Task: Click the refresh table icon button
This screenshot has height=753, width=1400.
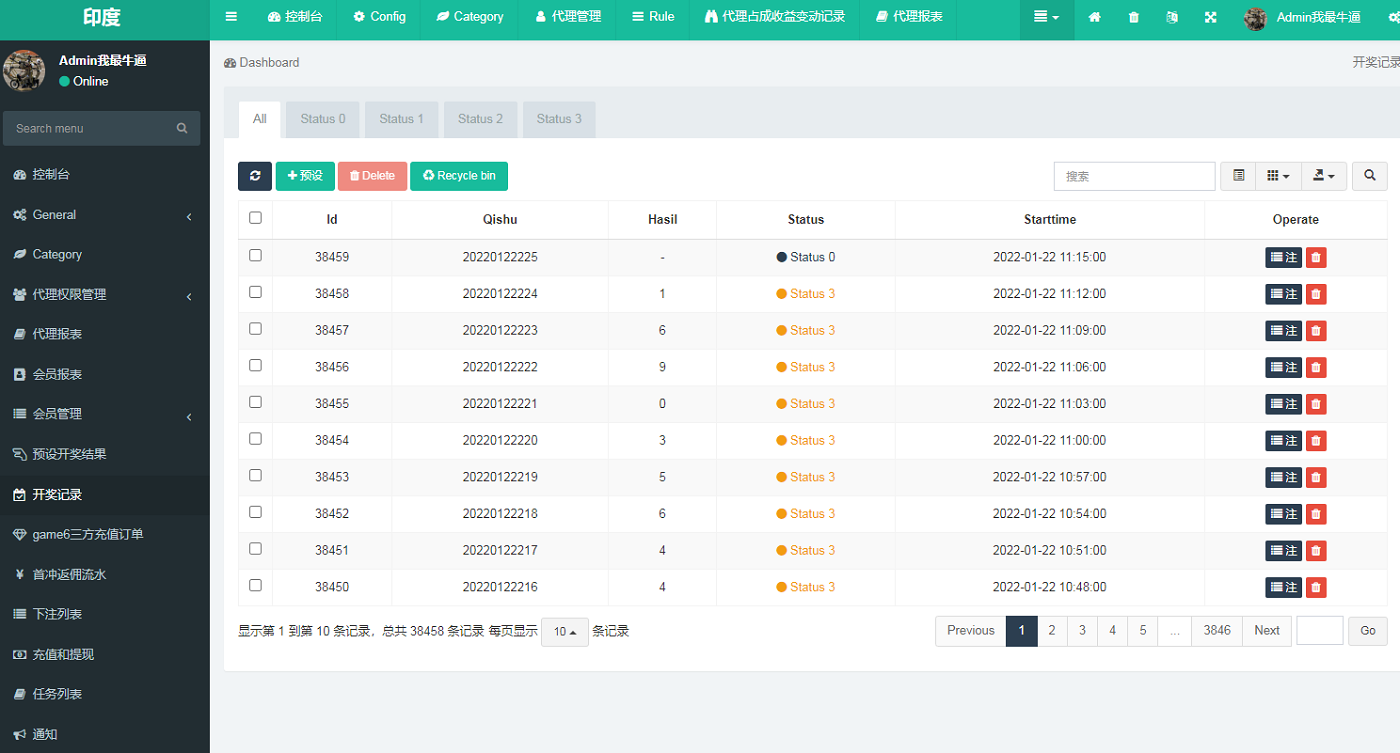Action: [255, 176]
